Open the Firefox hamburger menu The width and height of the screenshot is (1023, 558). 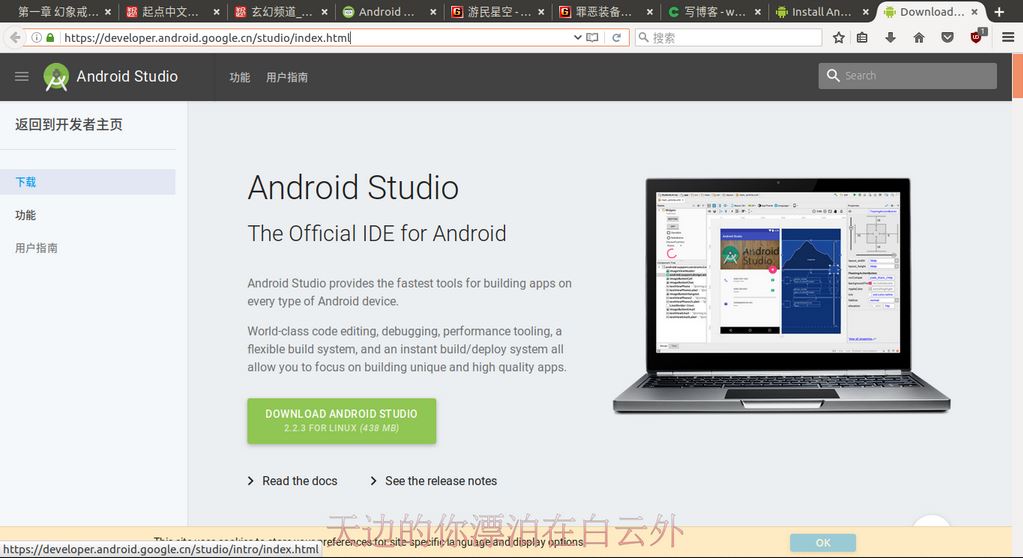point(1008,38)
